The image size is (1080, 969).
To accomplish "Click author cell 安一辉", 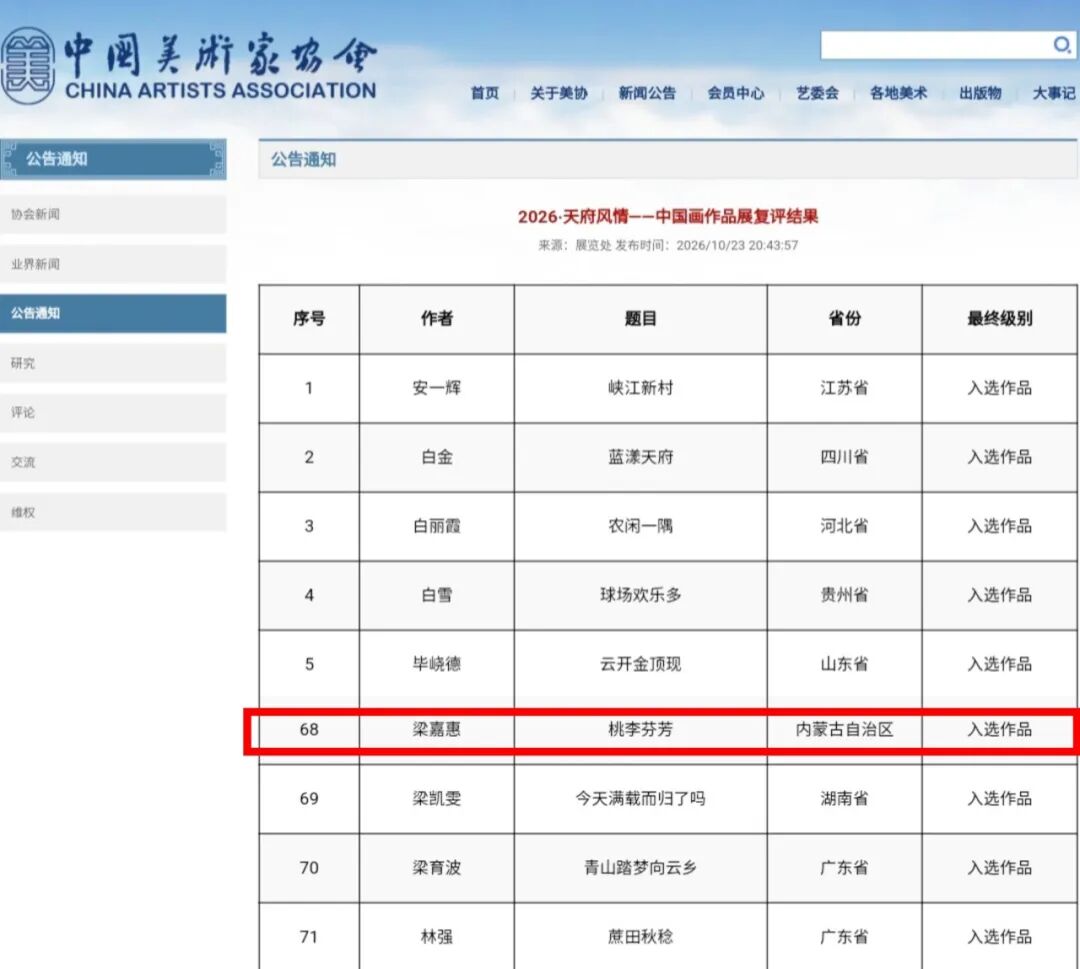I will (437, 388).
